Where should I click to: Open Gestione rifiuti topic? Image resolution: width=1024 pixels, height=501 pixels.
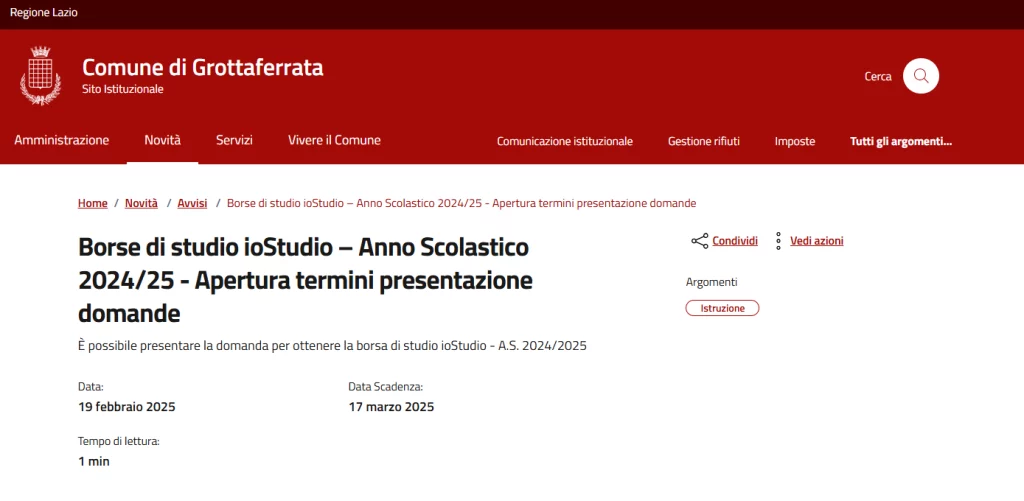point(703,141)
